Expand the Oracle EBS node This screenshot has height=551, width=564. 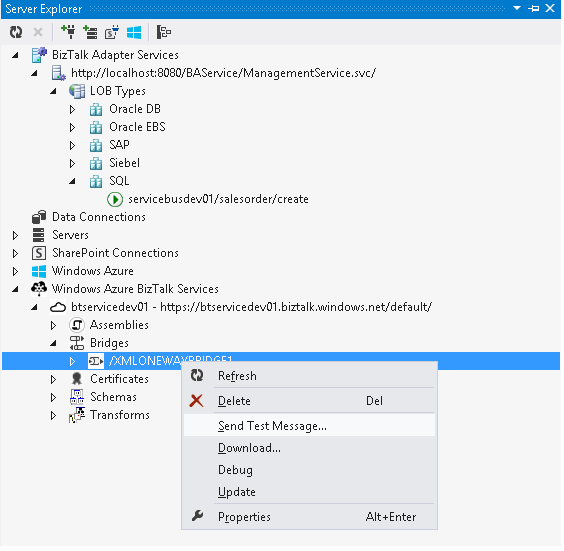coord(72,127)
